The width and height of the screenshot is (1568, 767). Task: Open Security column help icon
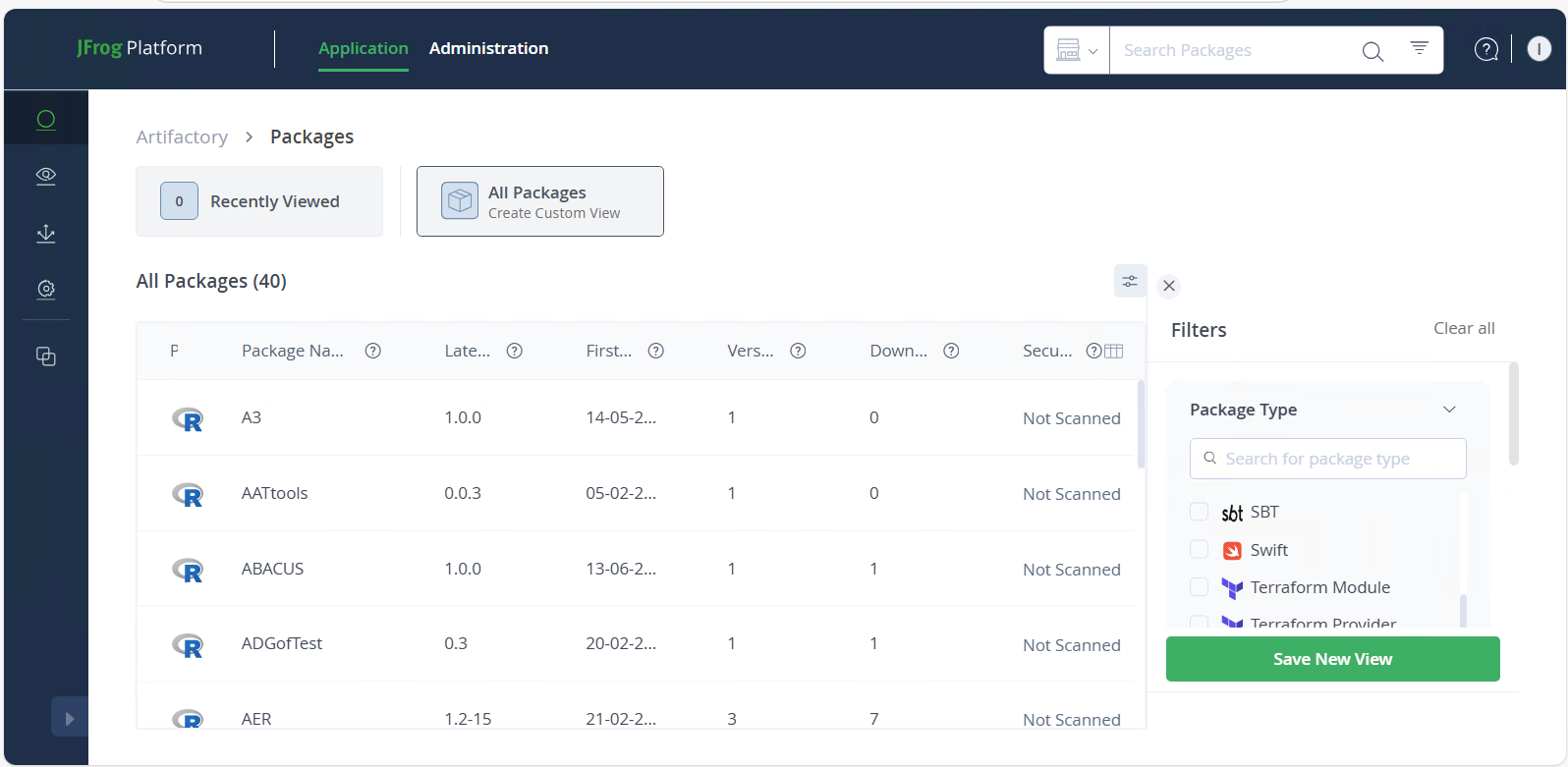tap(1093, 351)
